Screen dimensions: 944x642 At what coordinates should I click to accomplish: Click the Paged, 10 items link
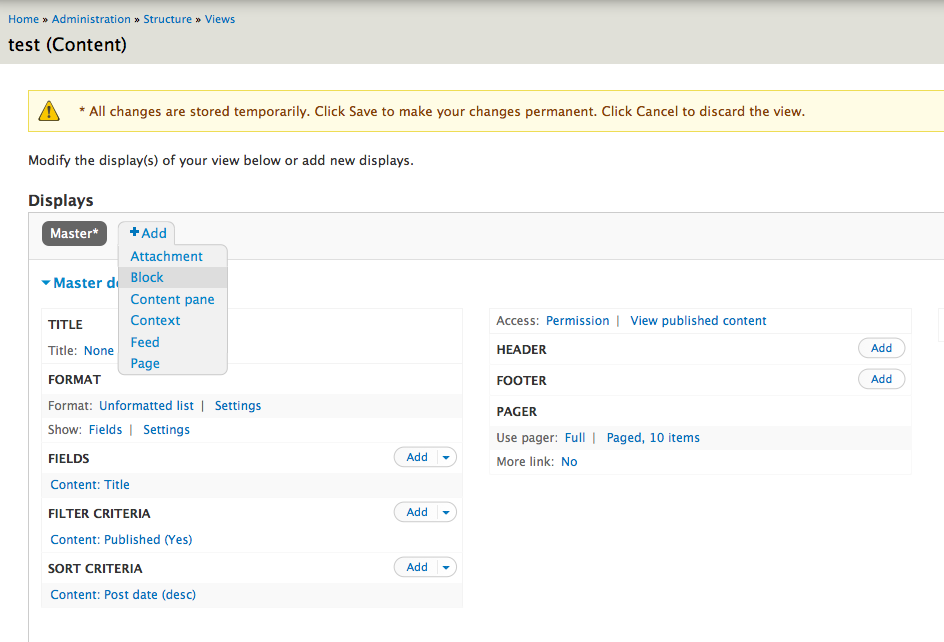pos(653,438)
